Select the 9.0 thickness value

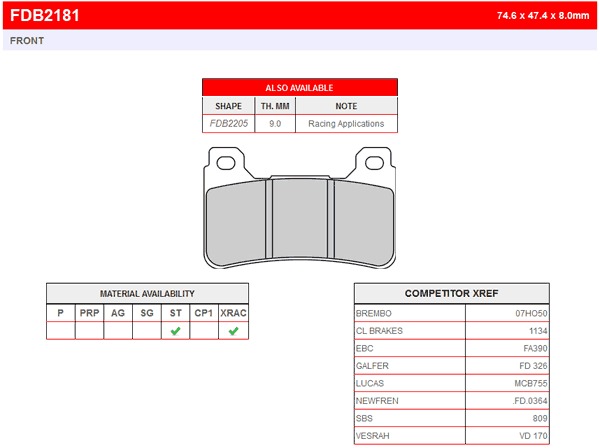click(x=275, y=124)
